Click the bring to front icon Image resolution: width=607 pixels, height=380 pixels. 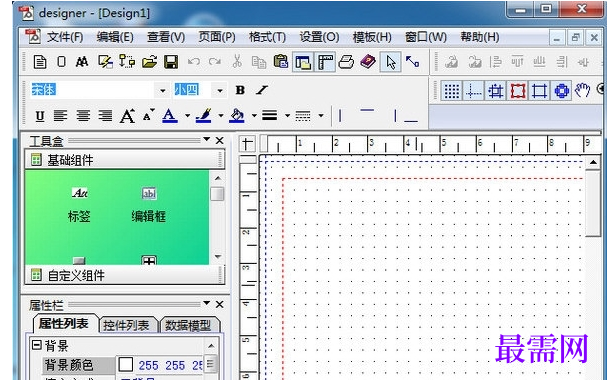(x=451, y=62)
